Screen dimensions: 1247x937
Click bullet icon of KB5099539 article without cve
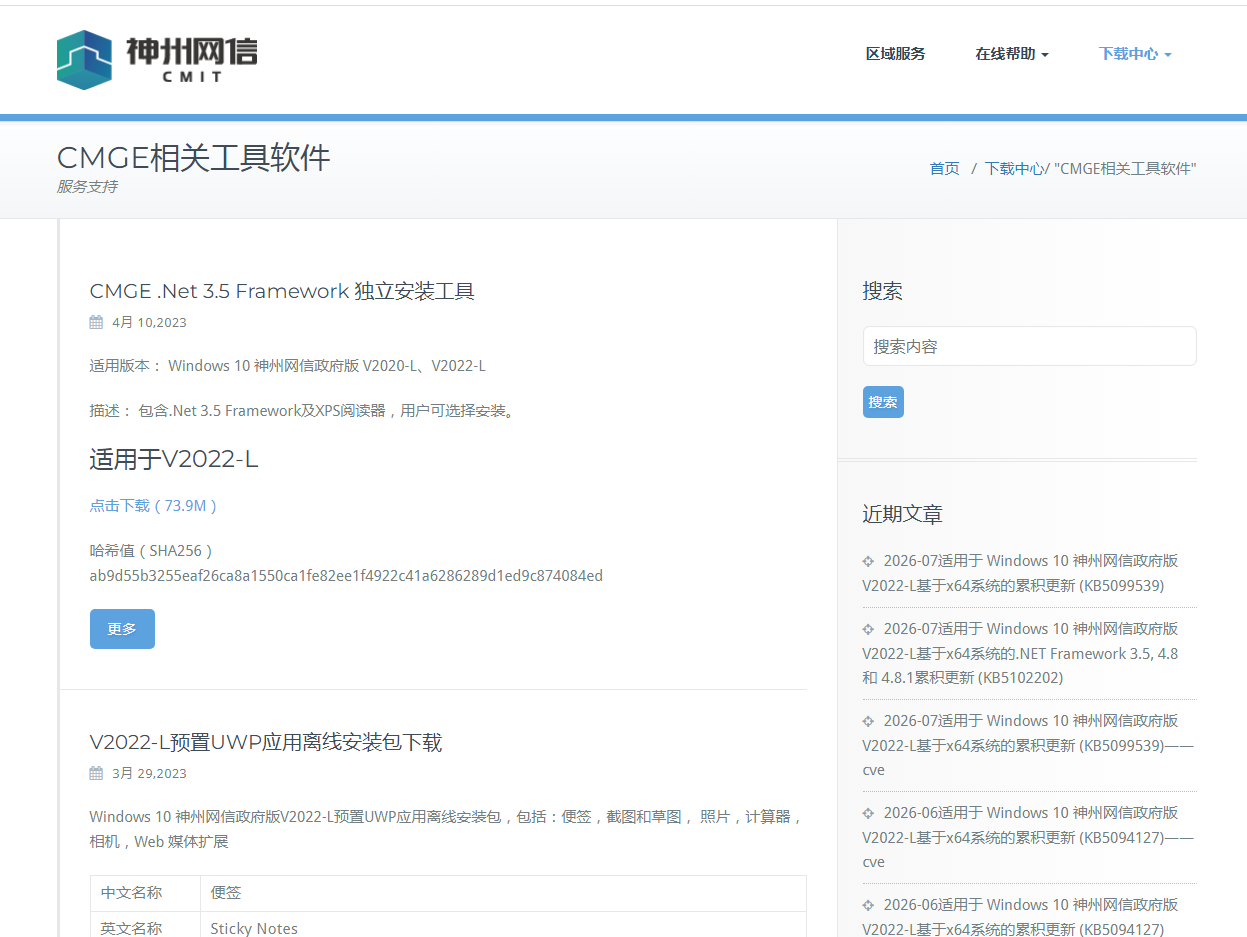[x=869, y=561]
